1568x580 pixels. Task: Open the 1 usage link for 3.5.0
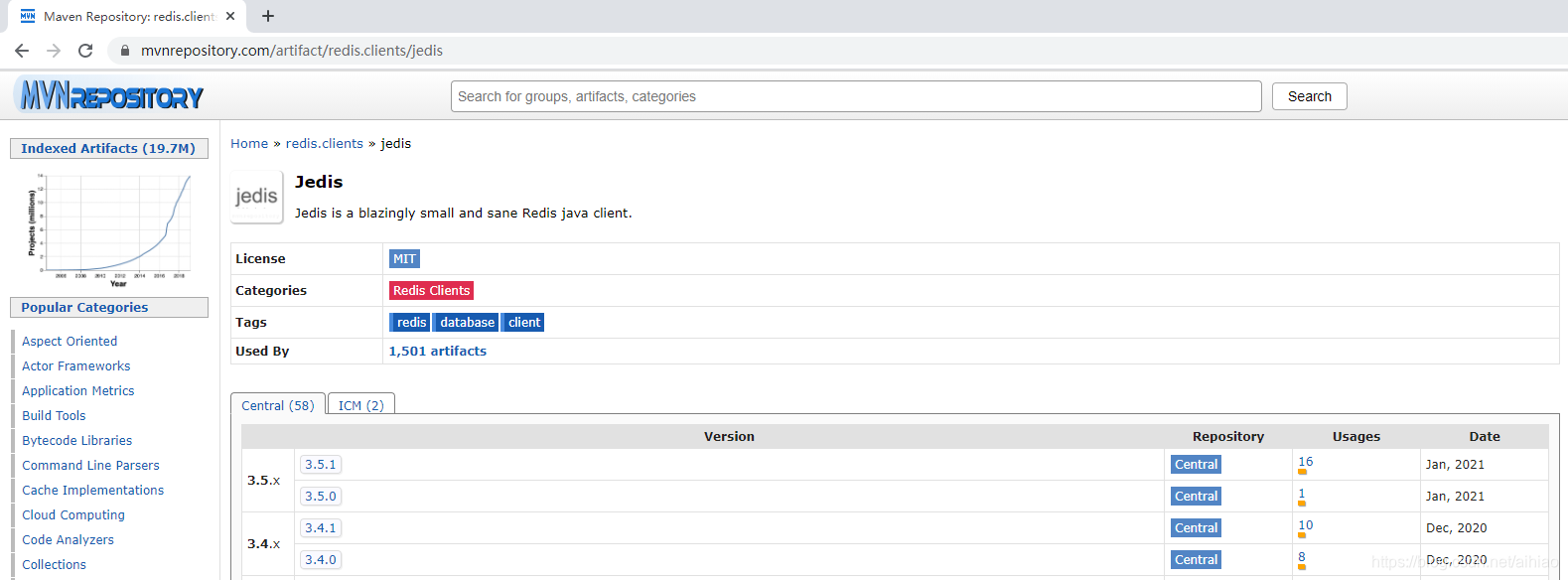point(1302,494)
